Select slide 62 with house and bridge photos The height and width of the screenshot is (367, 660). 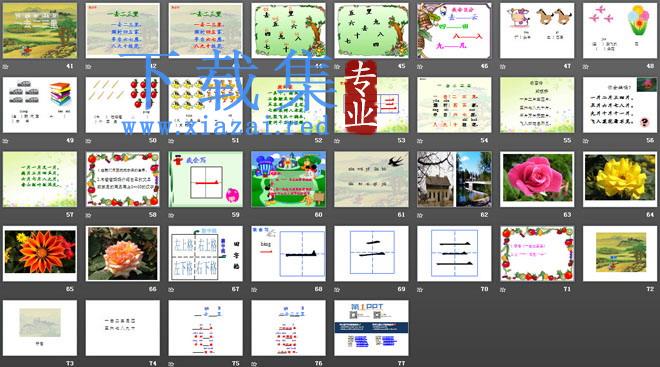[454, 179]
